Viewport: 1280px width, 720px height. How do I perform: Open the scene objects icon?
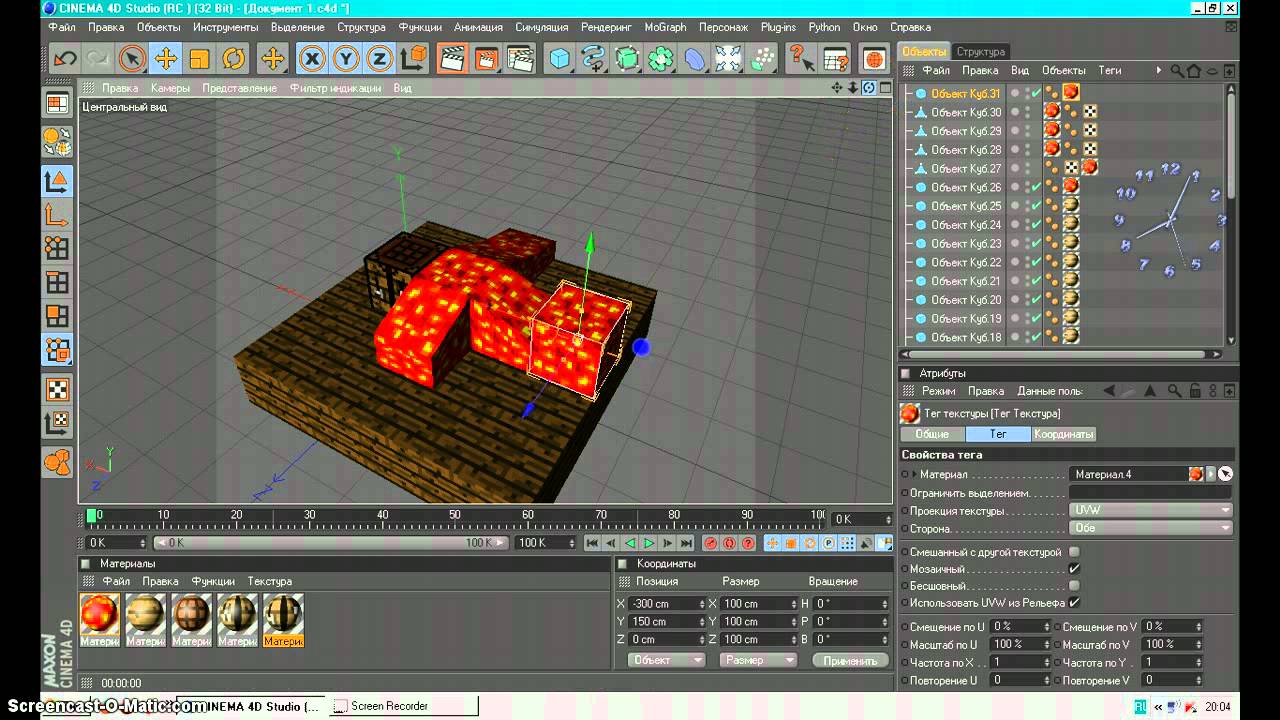(728, 59)
